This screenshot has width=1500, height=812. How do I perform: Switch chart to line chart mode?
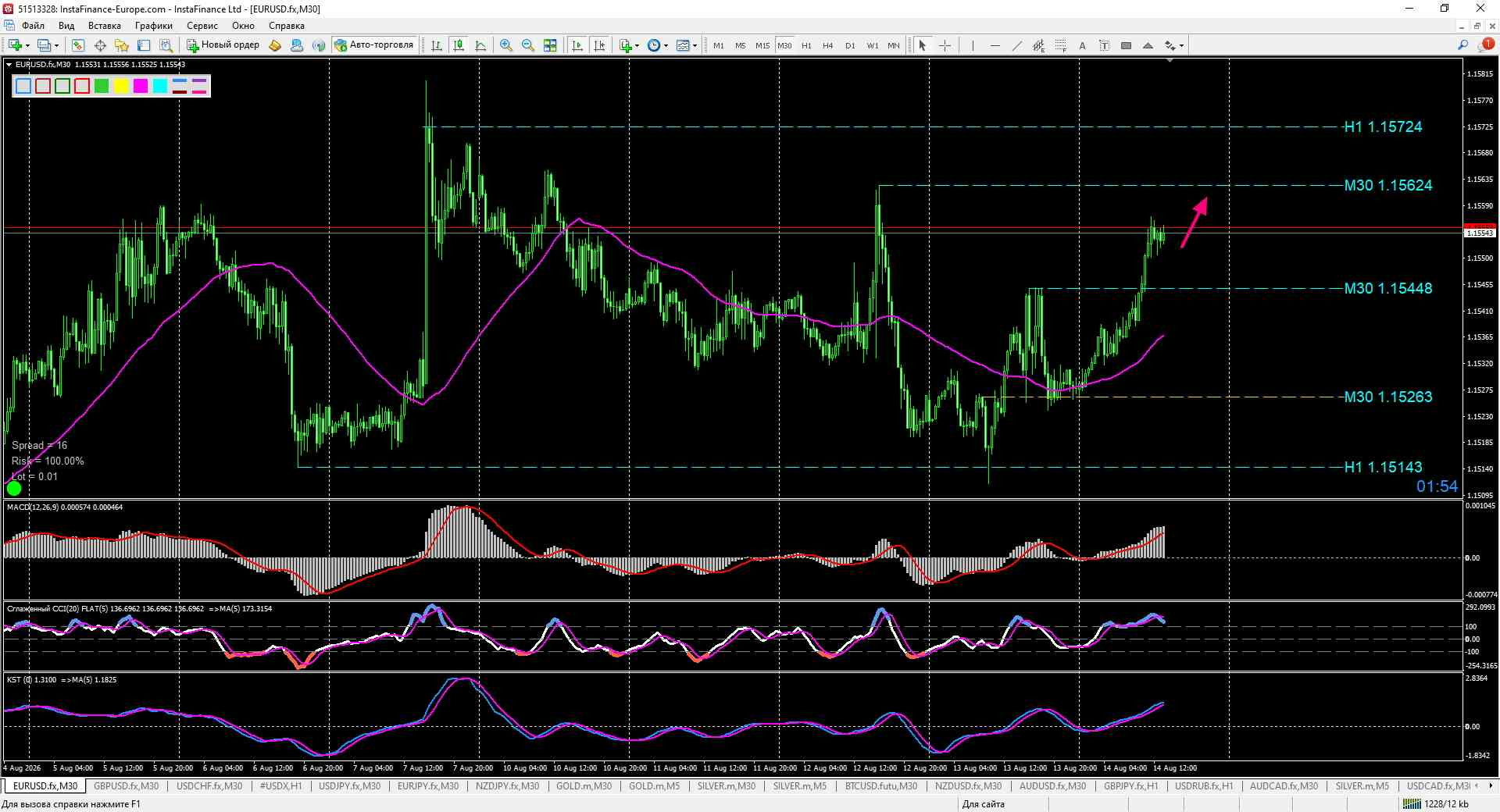click(x=480, y=45)
